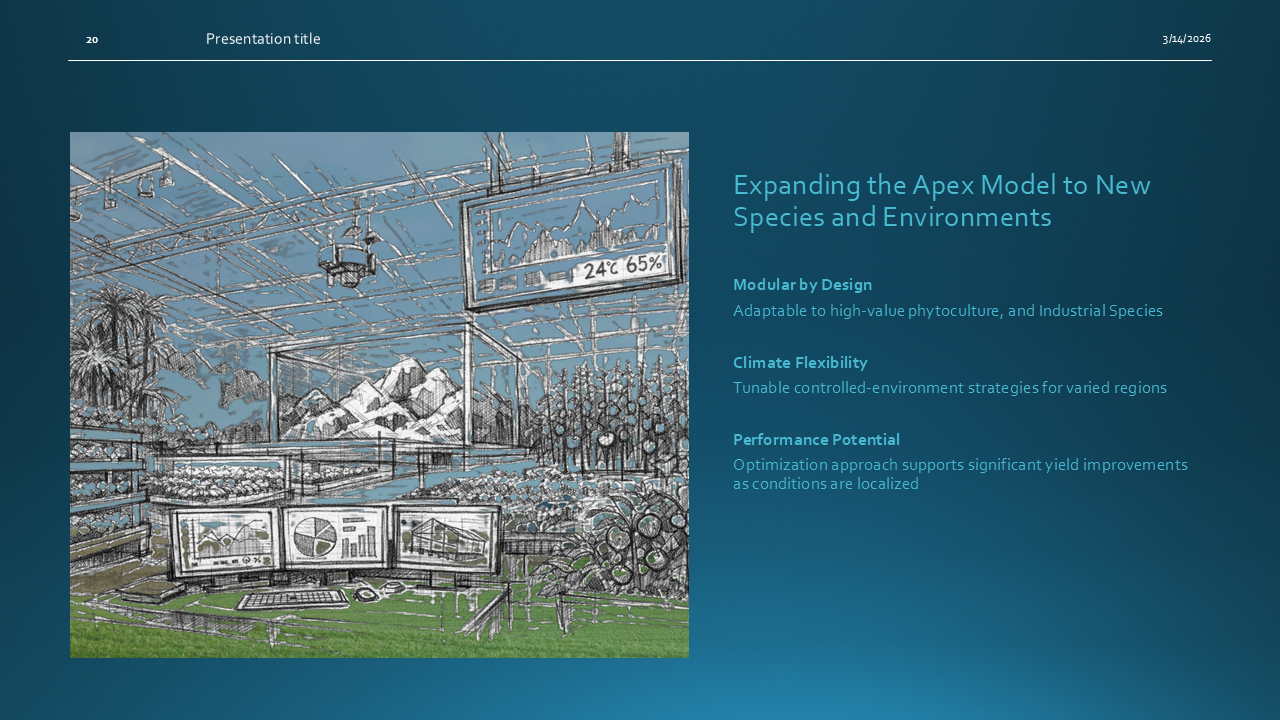Image resolution: width=1280 pixels, height=720 pixels.
Task: Click the keyboard drawn below the monitors
Action: pyautogui.click(x=292, y=598)
